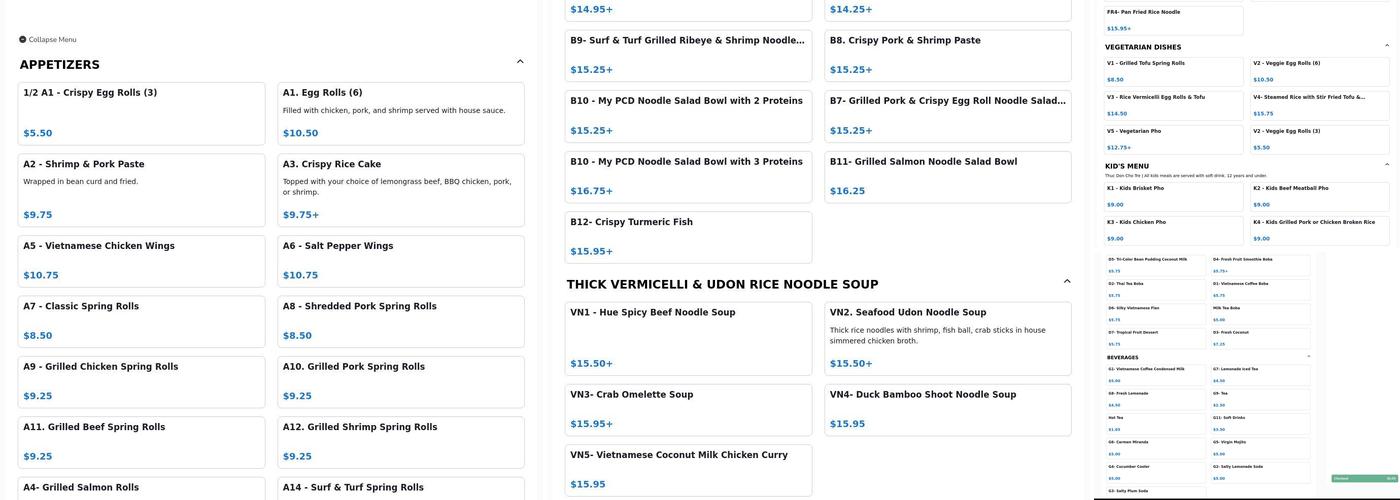
Task: Open A3. Crispy Rice Cake item
Action: pos(401,190)
